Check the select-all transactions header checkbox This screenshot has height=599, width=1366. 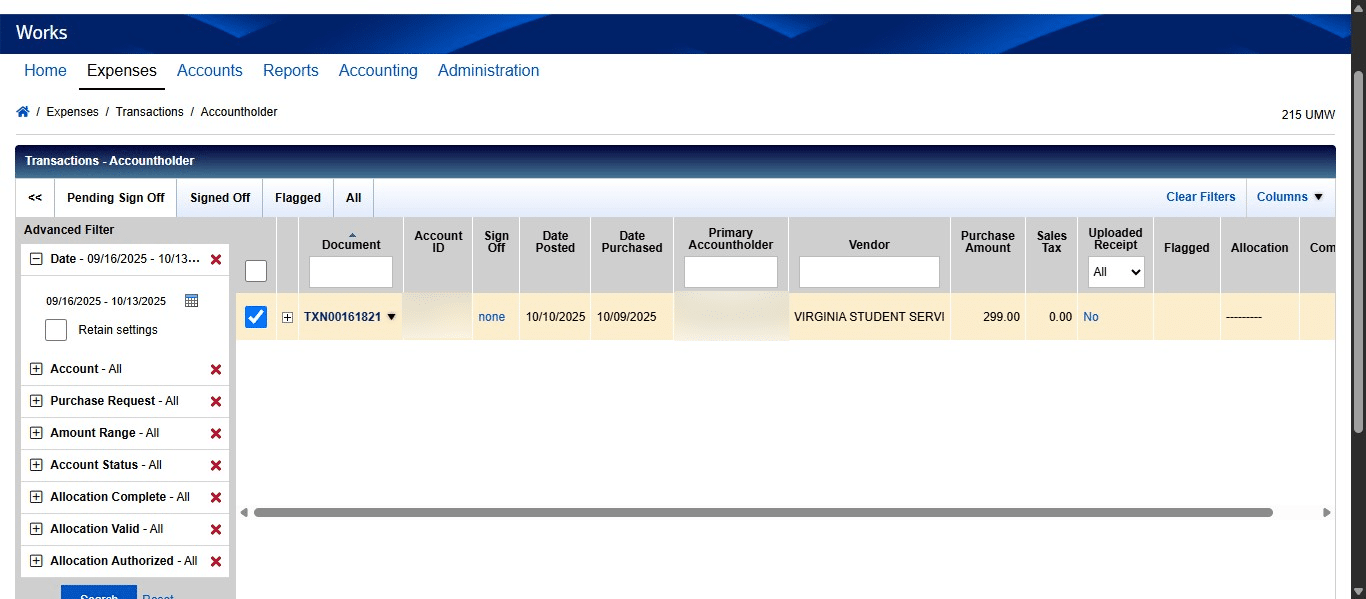pyautogui.click(x=256, y=270)
